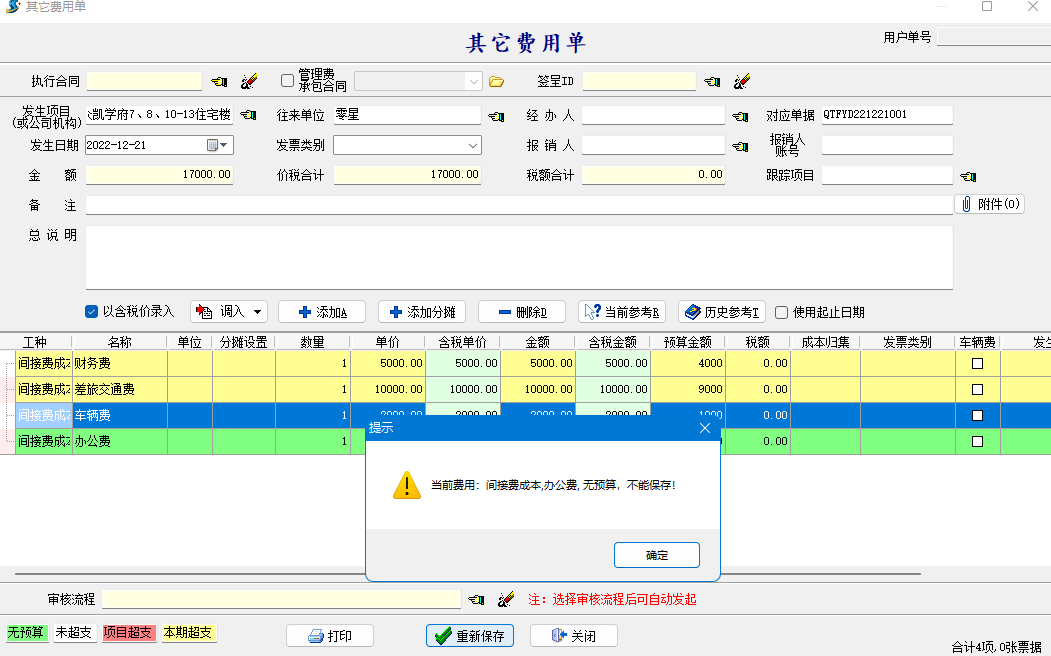Open the 发票类别 dropdown
Image resolution: width=1051 pixels, height=656 pixels.
click(x=473, y=146)
